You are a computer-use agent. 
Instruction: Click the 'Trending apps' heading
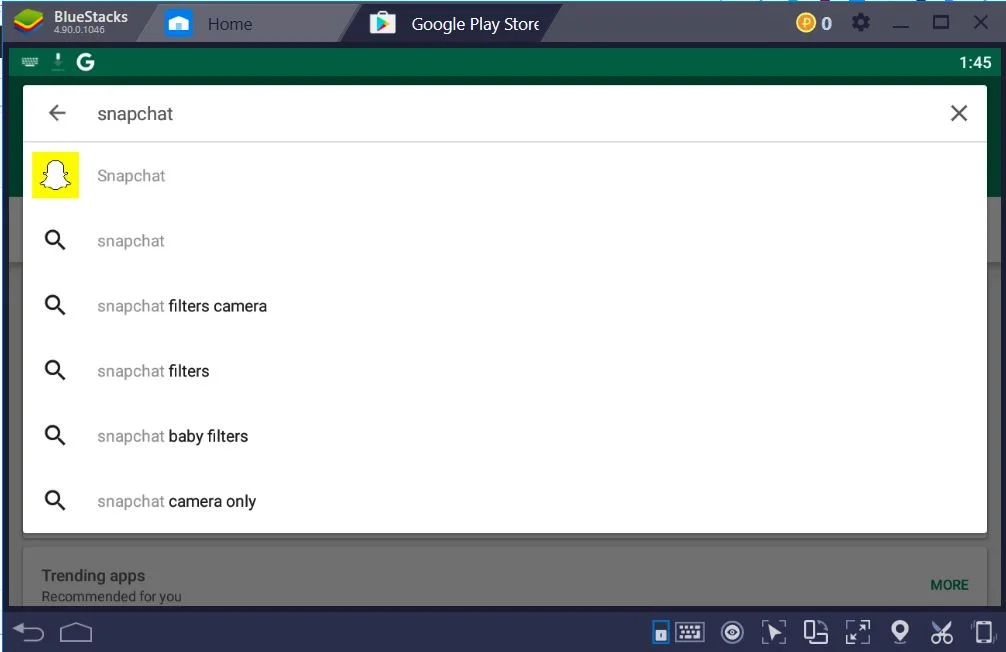[93, 576]
